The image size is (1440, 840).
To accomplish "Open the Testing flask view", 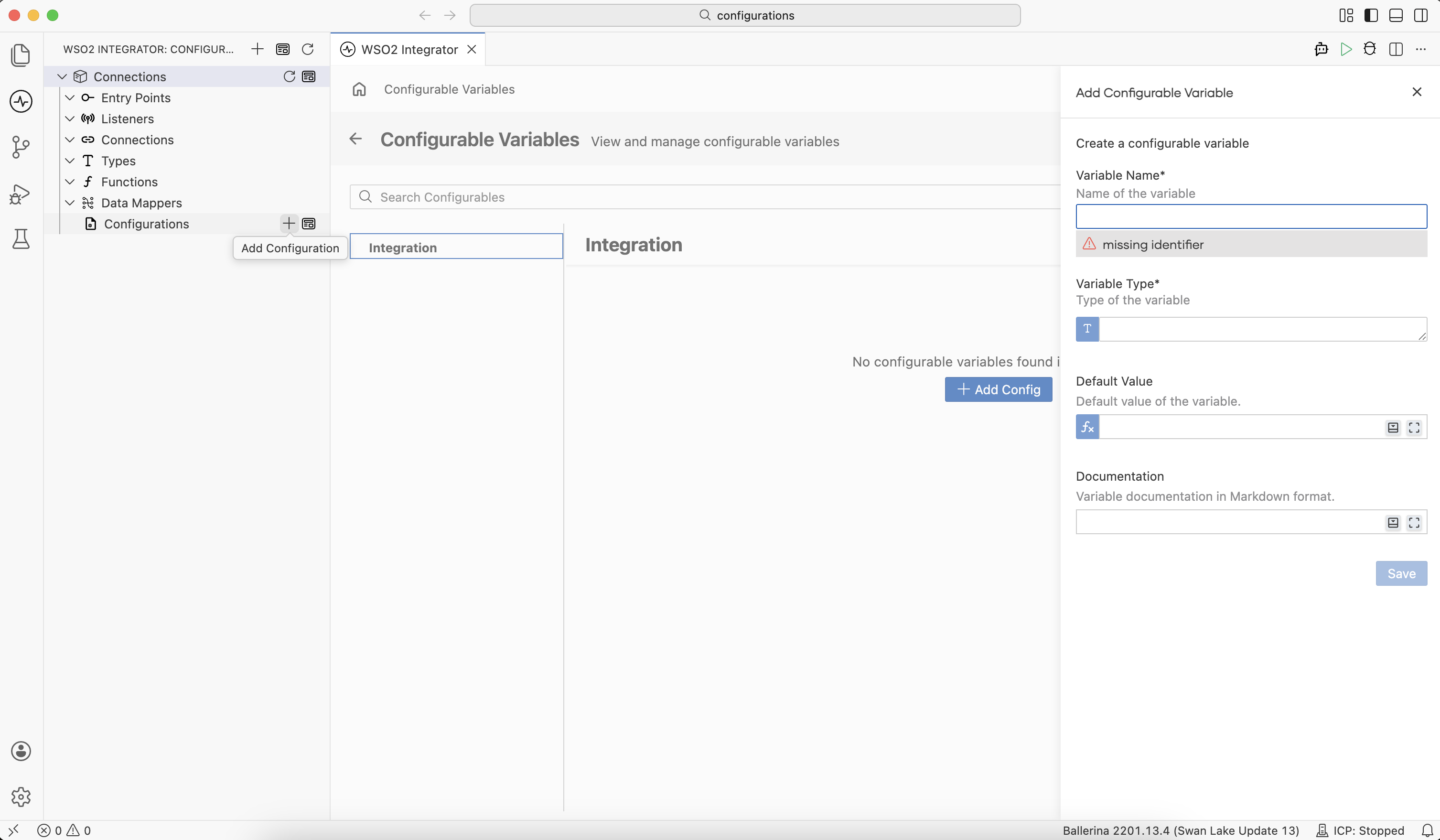I will pyautogui.click(x=21, y=239).
